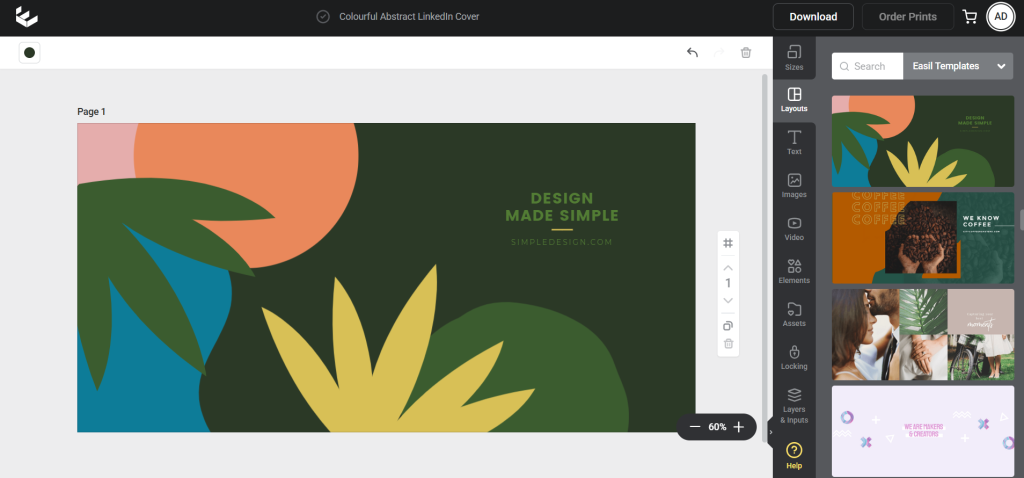1024x478 pixels.
Task: Zoom out with the minus button
Action: point(695,427)
